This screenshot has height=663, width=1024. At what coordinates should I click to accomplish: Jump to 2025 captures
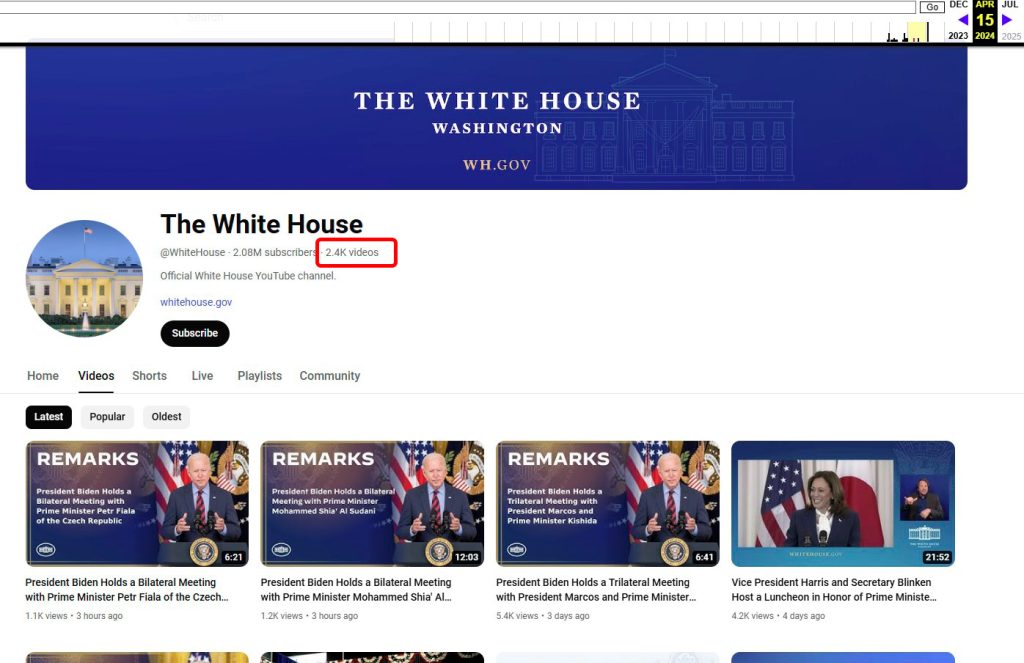pyautogui.click(x=1011, y=36)
